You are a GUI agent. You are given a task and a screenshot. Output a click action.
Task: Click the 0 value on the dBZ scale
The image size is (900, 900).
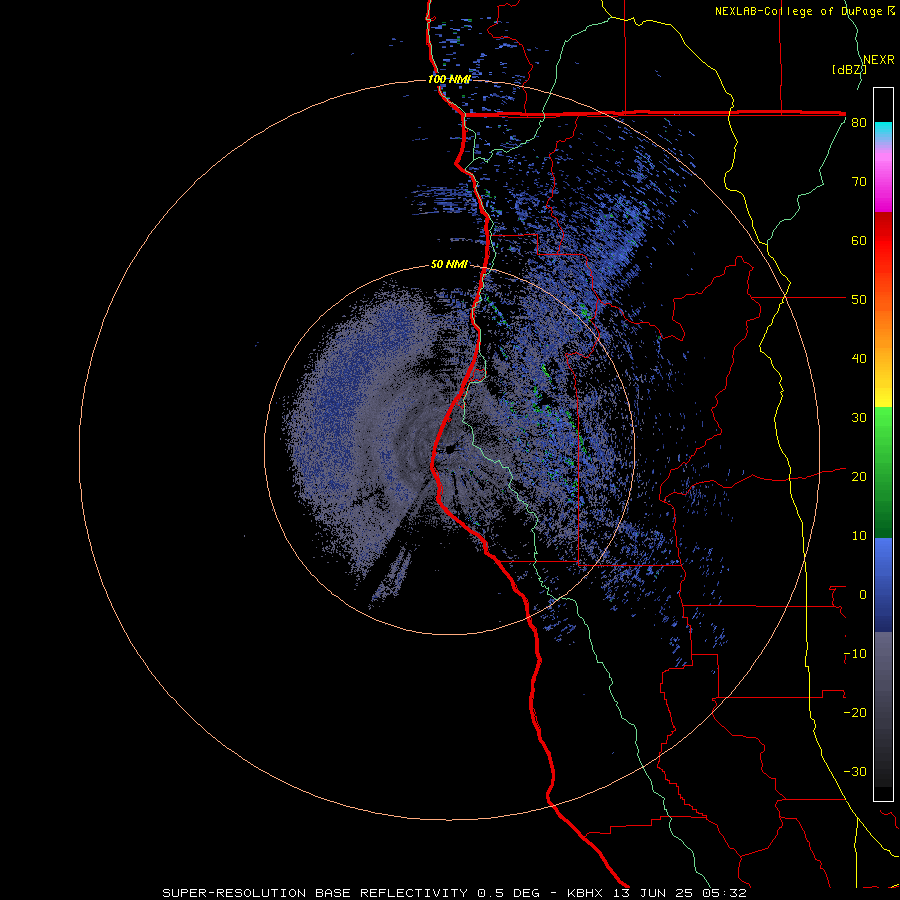pyautogui.click(x=863, y=595)
